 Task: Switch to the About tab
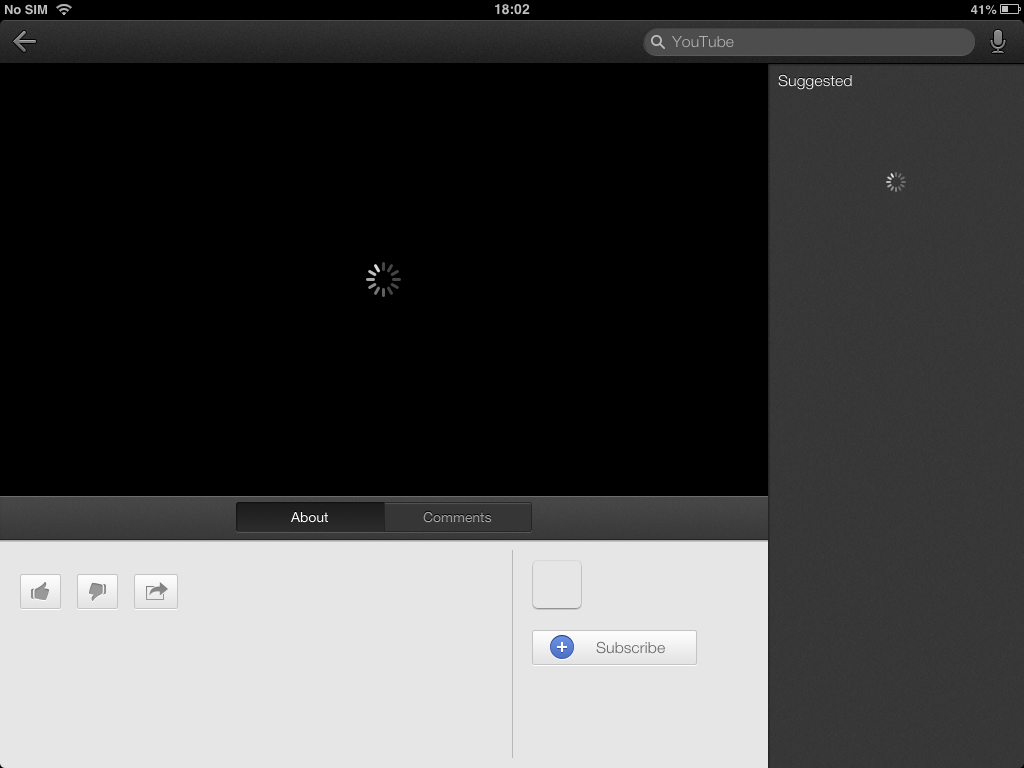pyautogui.click(x=310, y=517)
